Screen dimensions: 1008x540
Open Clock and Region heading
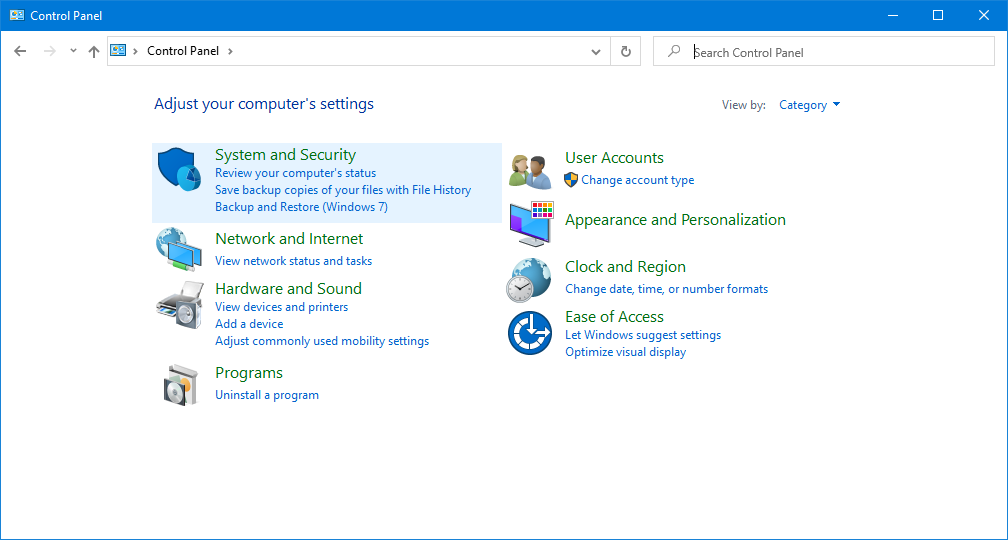[626, 267]
